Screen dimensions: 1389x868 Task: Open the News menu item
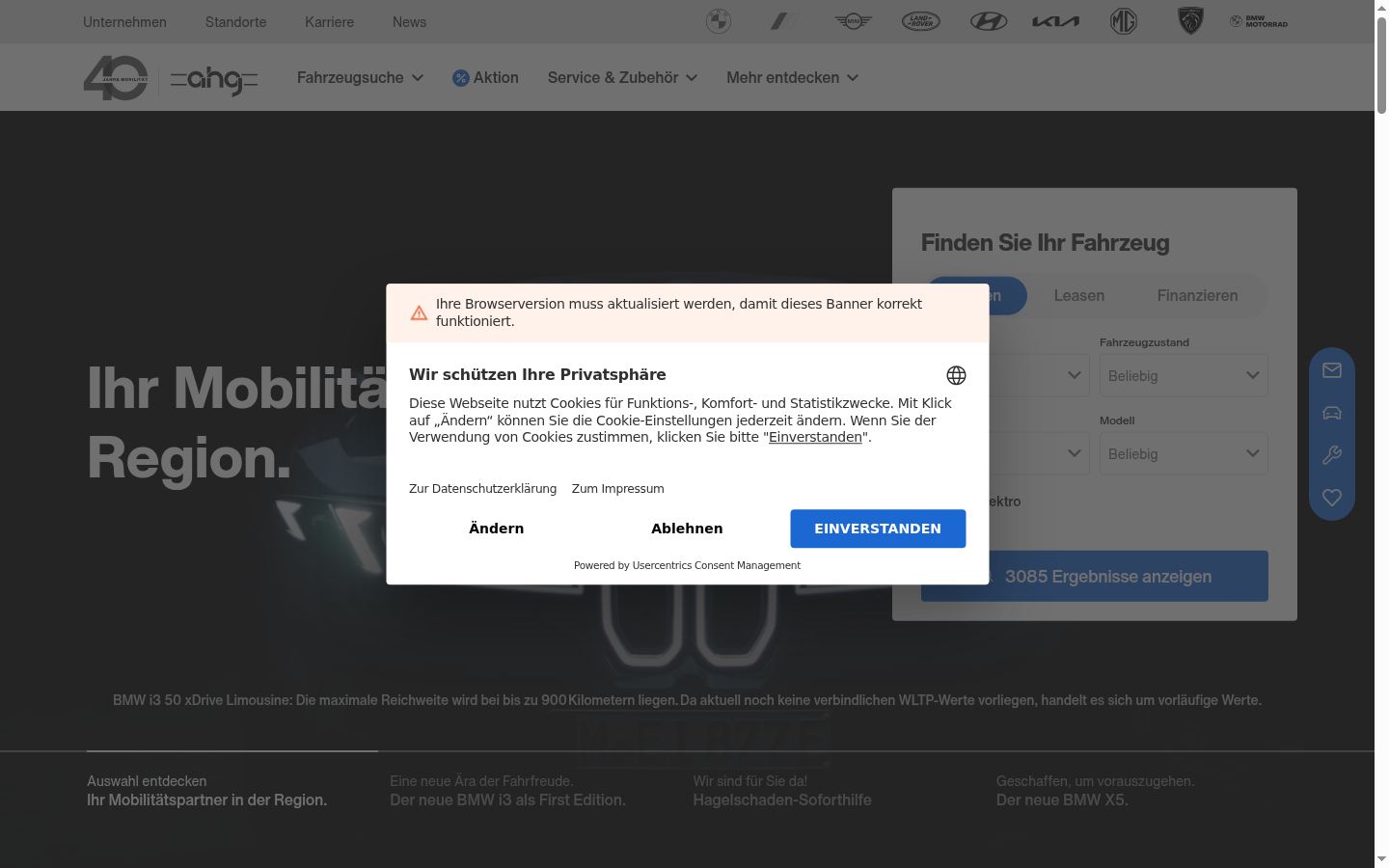(409, 21)
